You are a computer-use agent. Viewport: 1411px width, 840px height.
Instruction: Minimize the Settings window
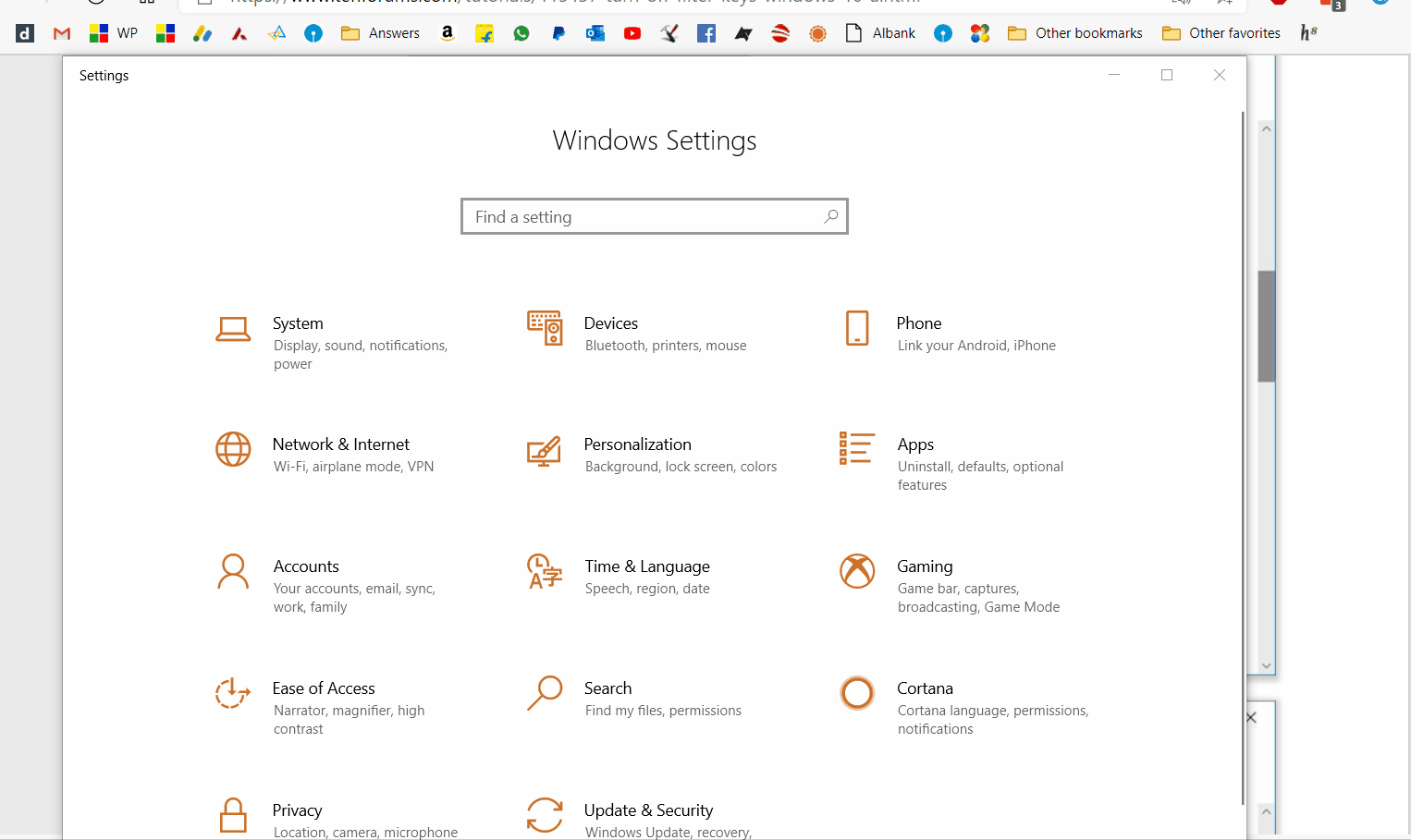click(1114, 75)
